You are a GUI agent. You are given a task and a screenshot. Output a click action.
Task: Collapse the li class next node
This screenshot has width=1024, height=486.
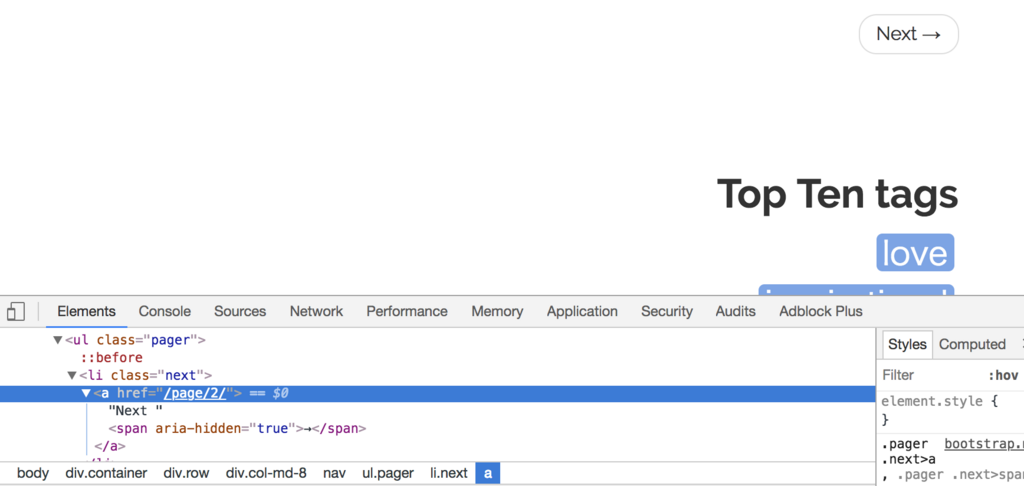[x=72, y=376]
